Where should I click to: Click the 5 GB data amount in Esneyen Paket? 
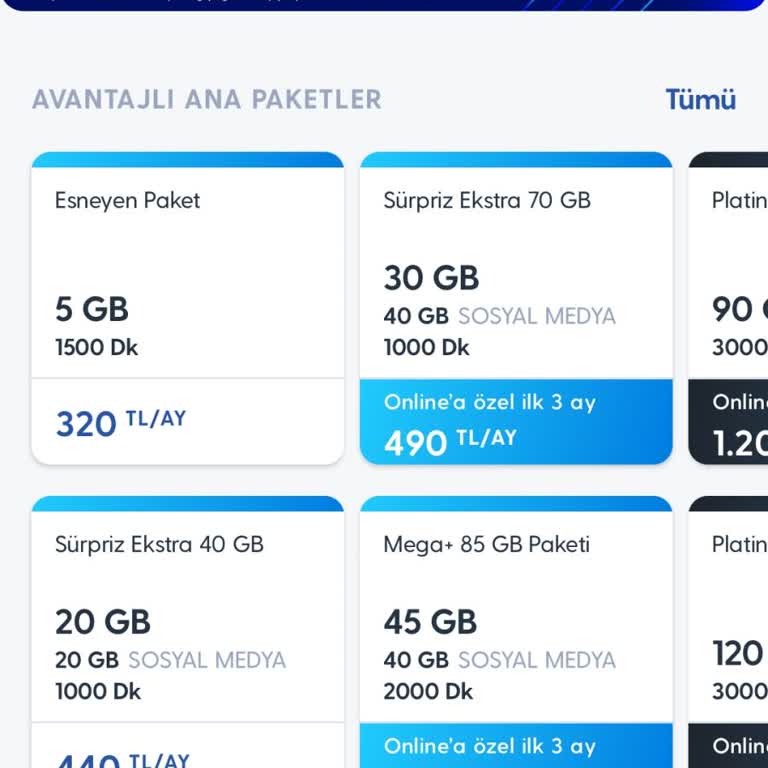click(x=92, y=309)
